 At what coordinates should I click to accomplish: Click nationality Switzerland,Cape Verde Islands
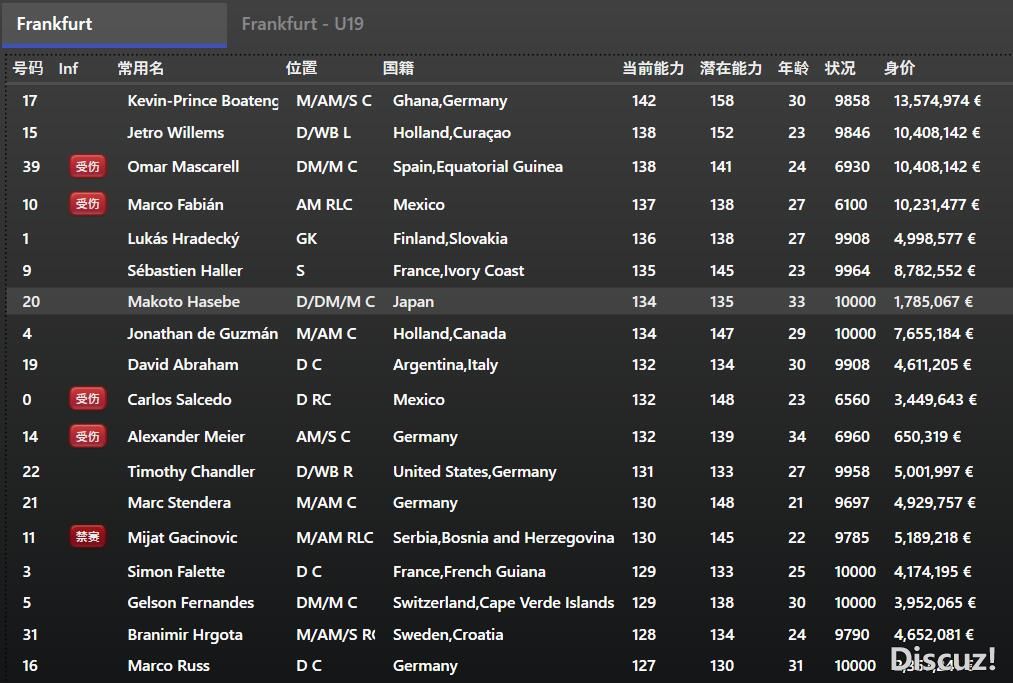pos(503,603)
